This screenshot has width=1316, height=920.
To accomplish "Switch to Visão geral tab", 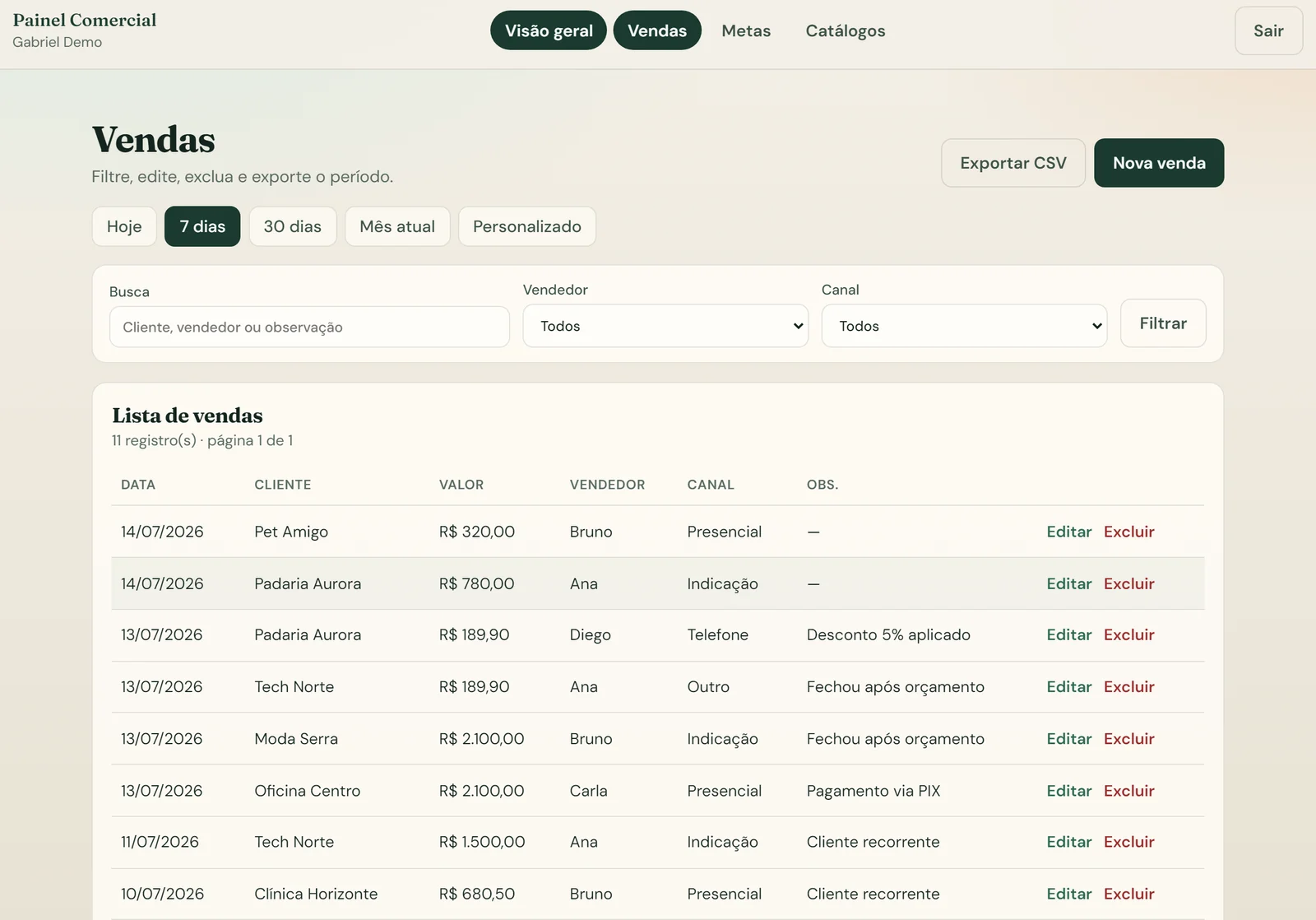I will click(549, 30).
